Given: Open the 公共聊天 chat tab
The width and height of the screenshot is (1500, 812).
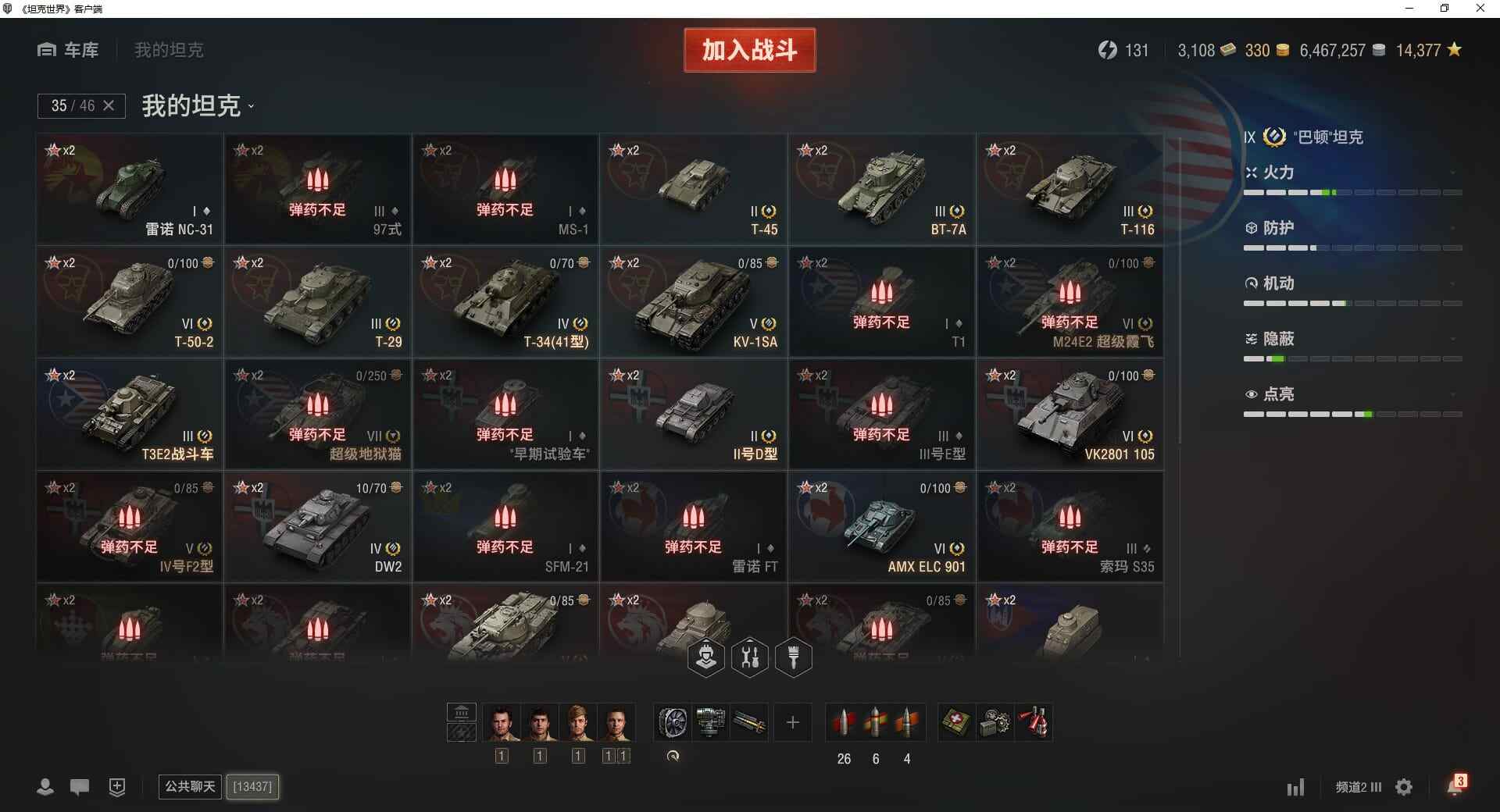Looking at the screenshot, I should pyautogui.click(x=190, y=786).
